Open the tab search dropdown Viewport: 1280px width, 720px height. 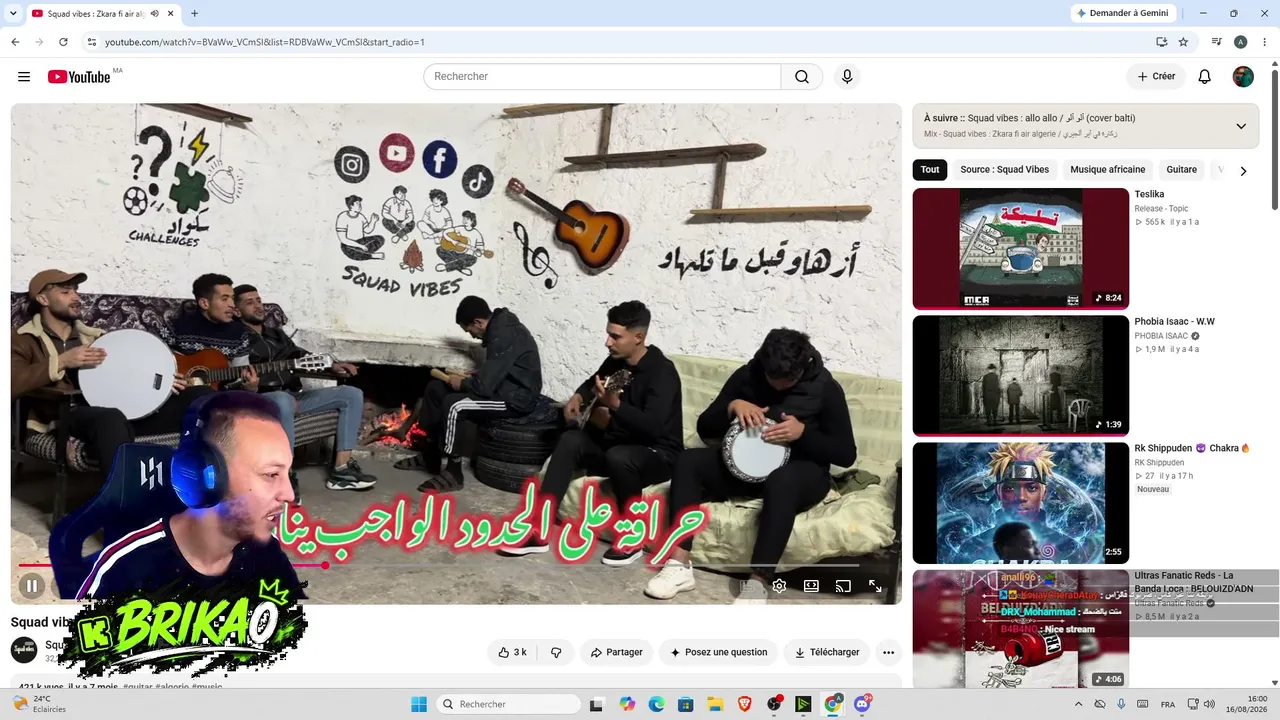(x=13, y=13)
